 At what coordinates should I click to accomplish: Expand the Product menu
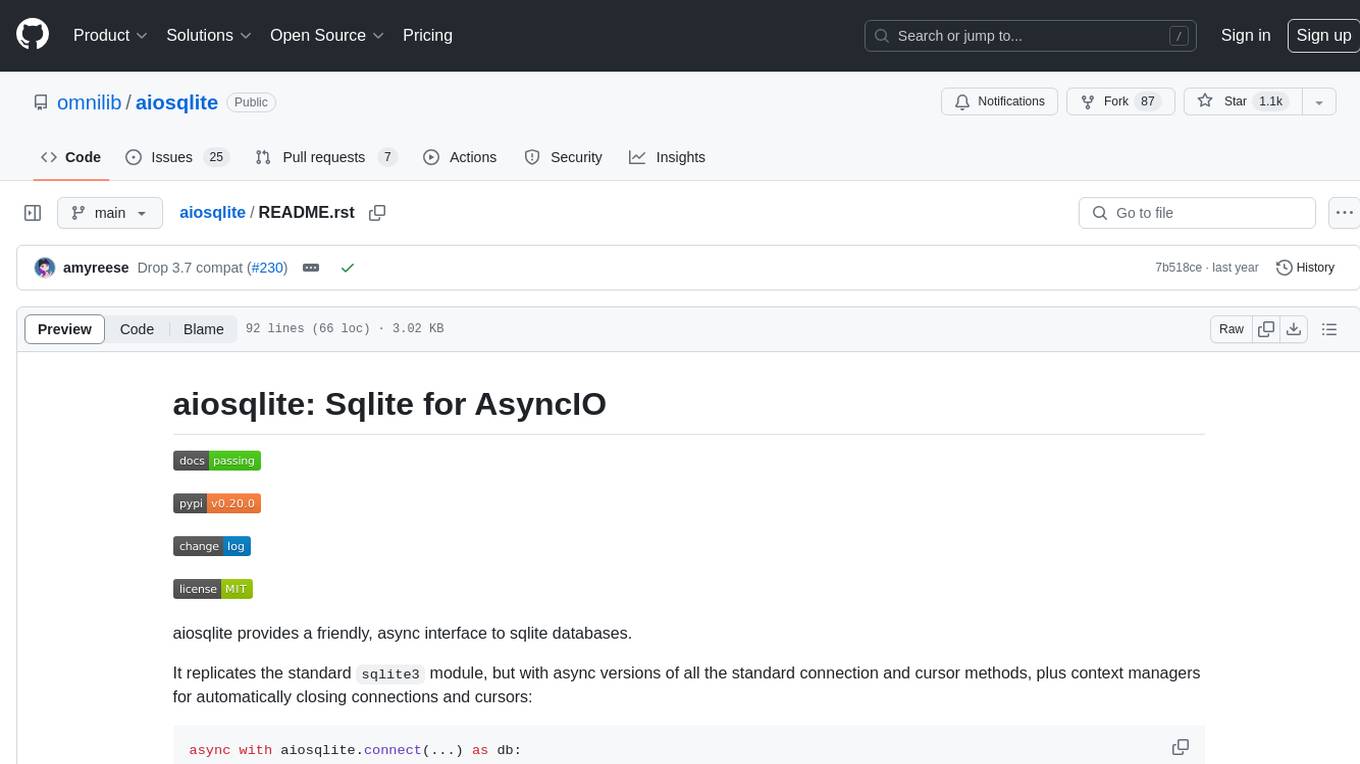(110, 35)
